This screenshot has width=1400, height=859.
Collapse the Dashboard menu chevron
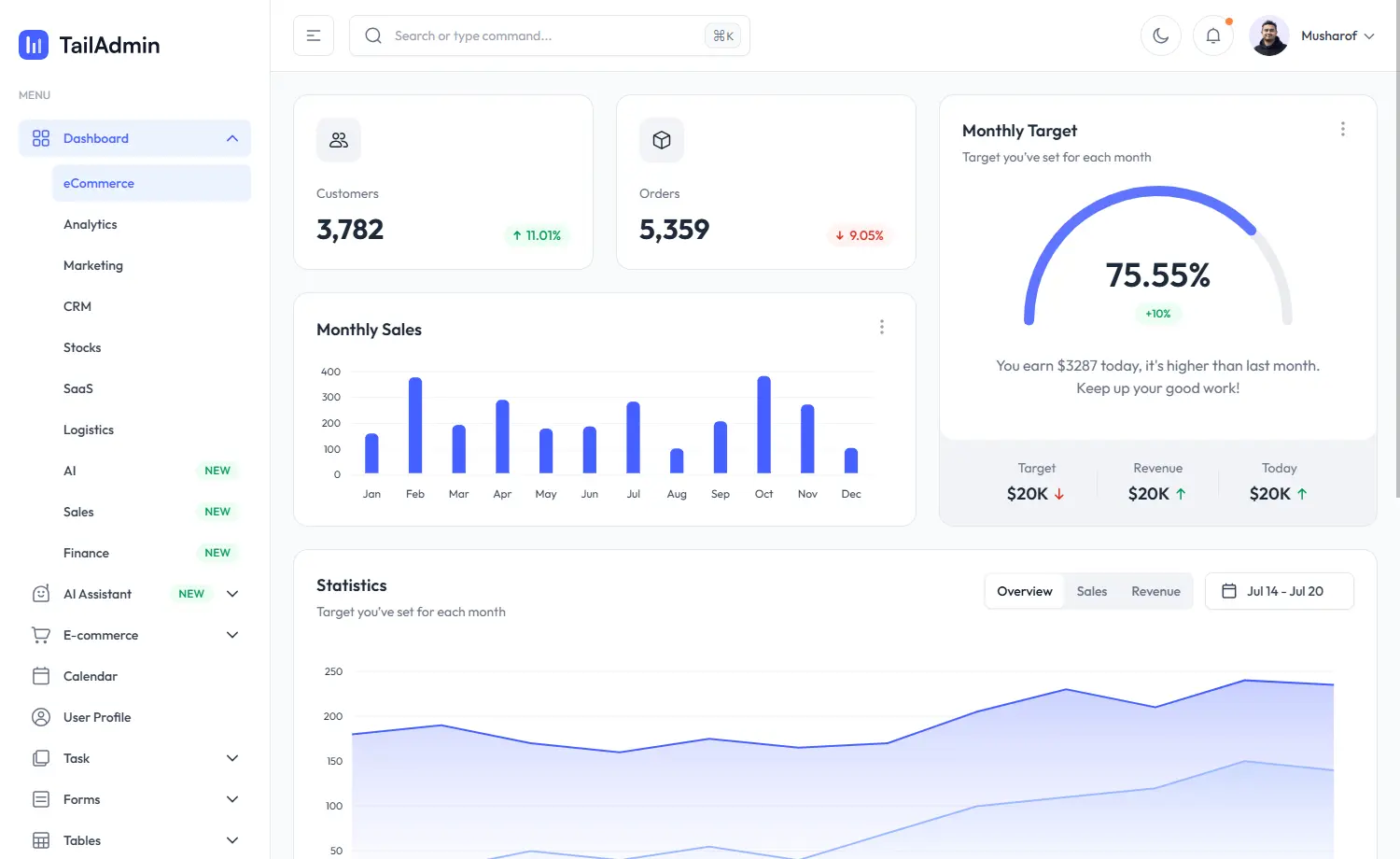pyautogui.click(x=232, y=138)
